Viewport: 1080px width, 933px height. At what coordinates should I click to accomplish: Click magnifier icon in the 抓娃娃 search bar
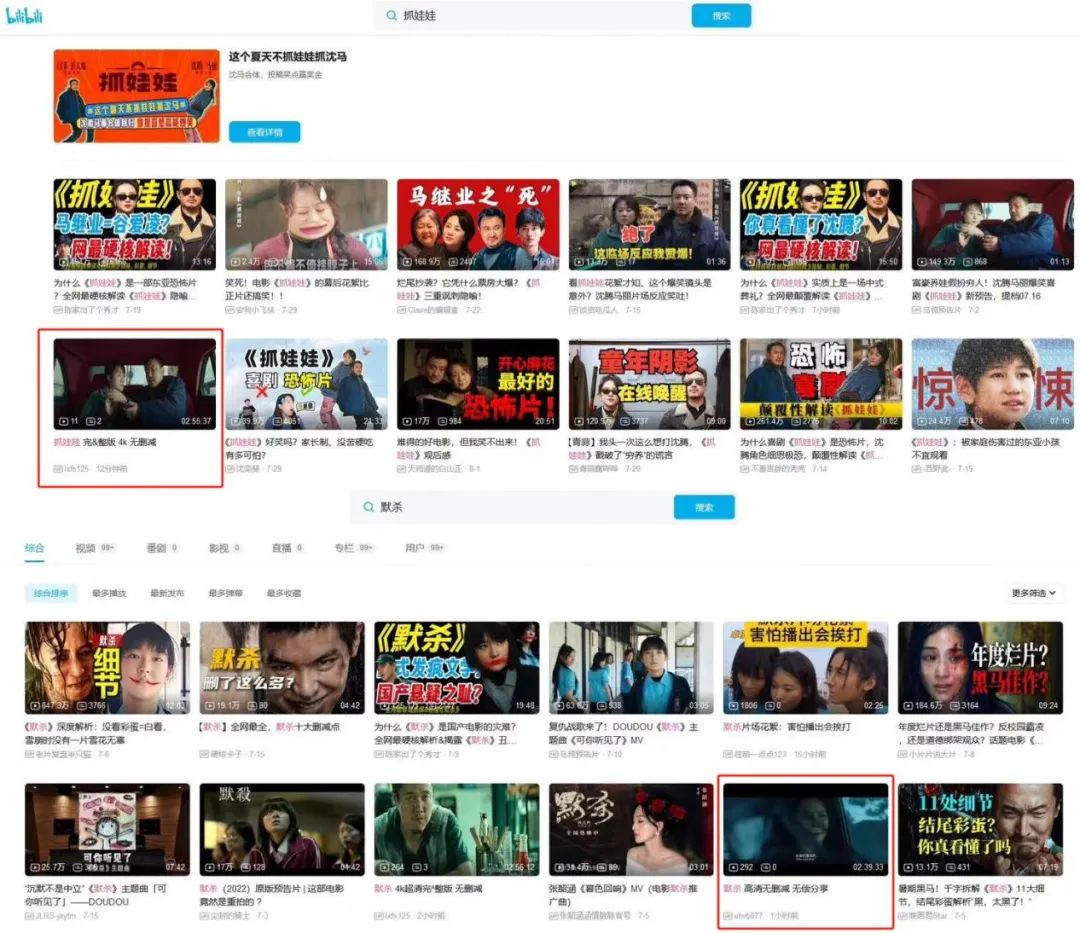[x=391, y=15]
